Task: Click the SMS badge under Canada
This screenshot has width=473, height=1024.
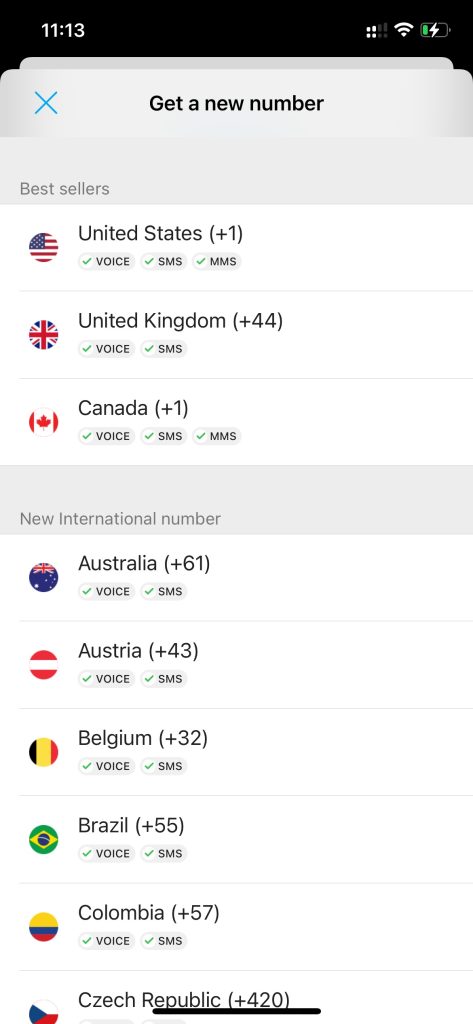Action: pyautogui.click(x=163, y=436)
